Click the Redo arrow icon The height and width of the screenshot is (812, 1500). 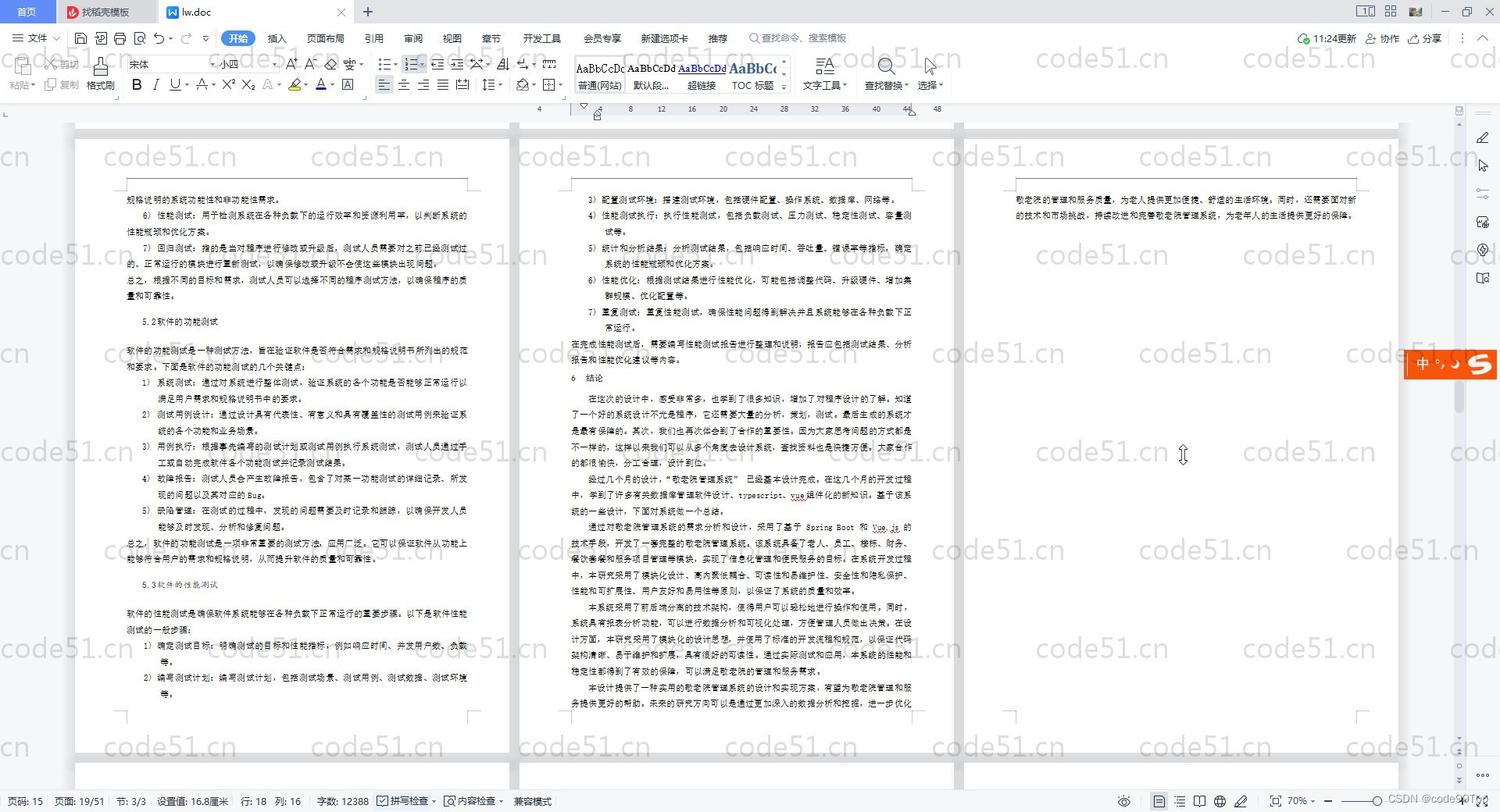click(186, 38)
